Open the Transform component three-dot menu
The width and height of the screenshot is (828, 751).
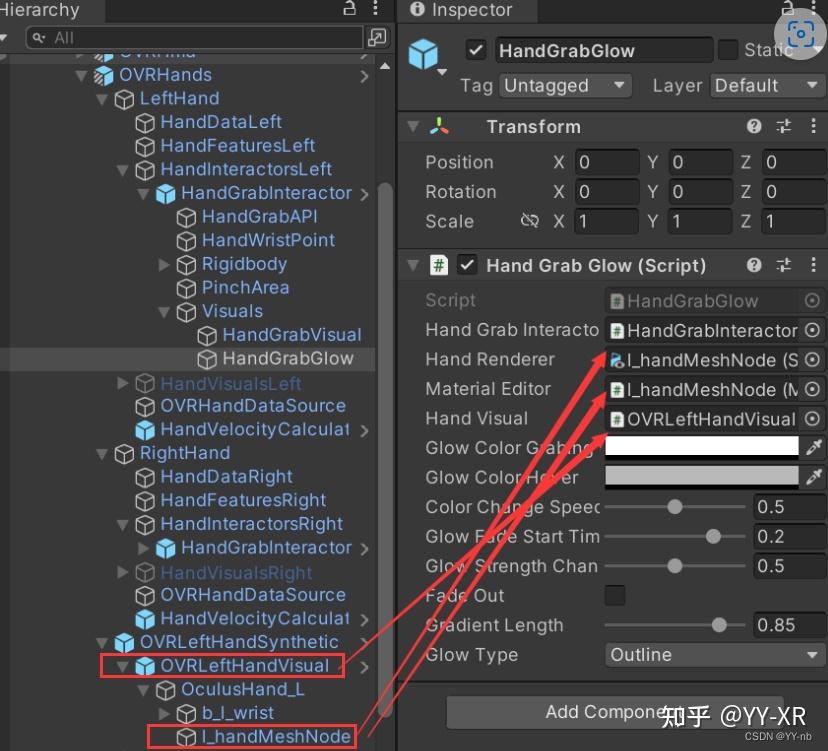point(813,126)
